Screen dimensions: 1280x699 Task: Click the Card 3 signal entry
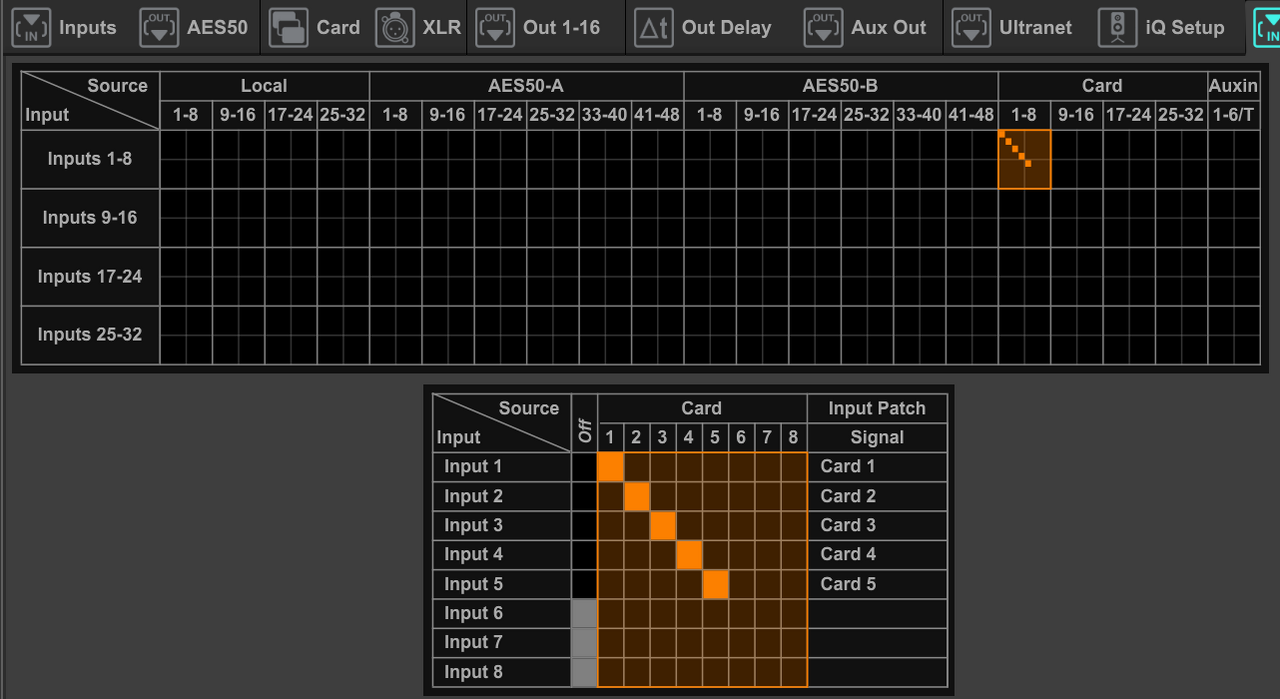pyautogui.click(x=877, y=525)
